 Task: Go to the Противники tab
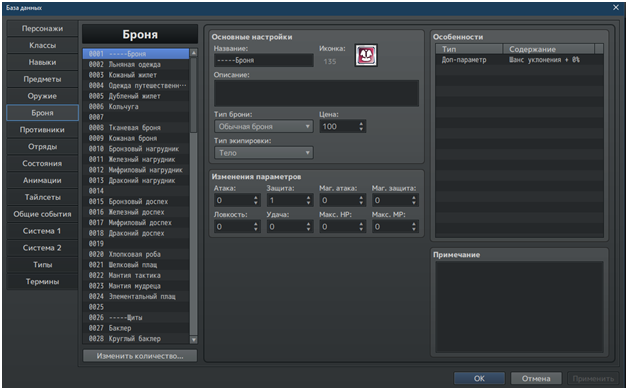pyautogui.click(x=42, y=129)
